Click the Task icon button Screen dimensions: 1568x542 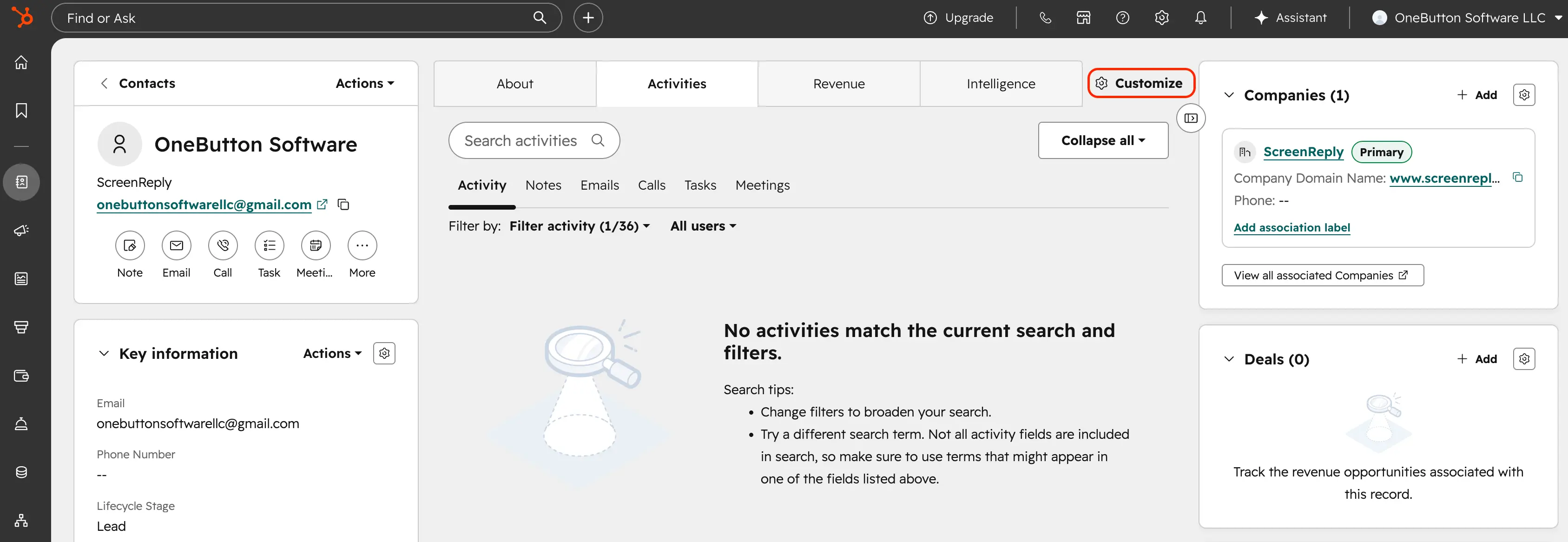269,245
